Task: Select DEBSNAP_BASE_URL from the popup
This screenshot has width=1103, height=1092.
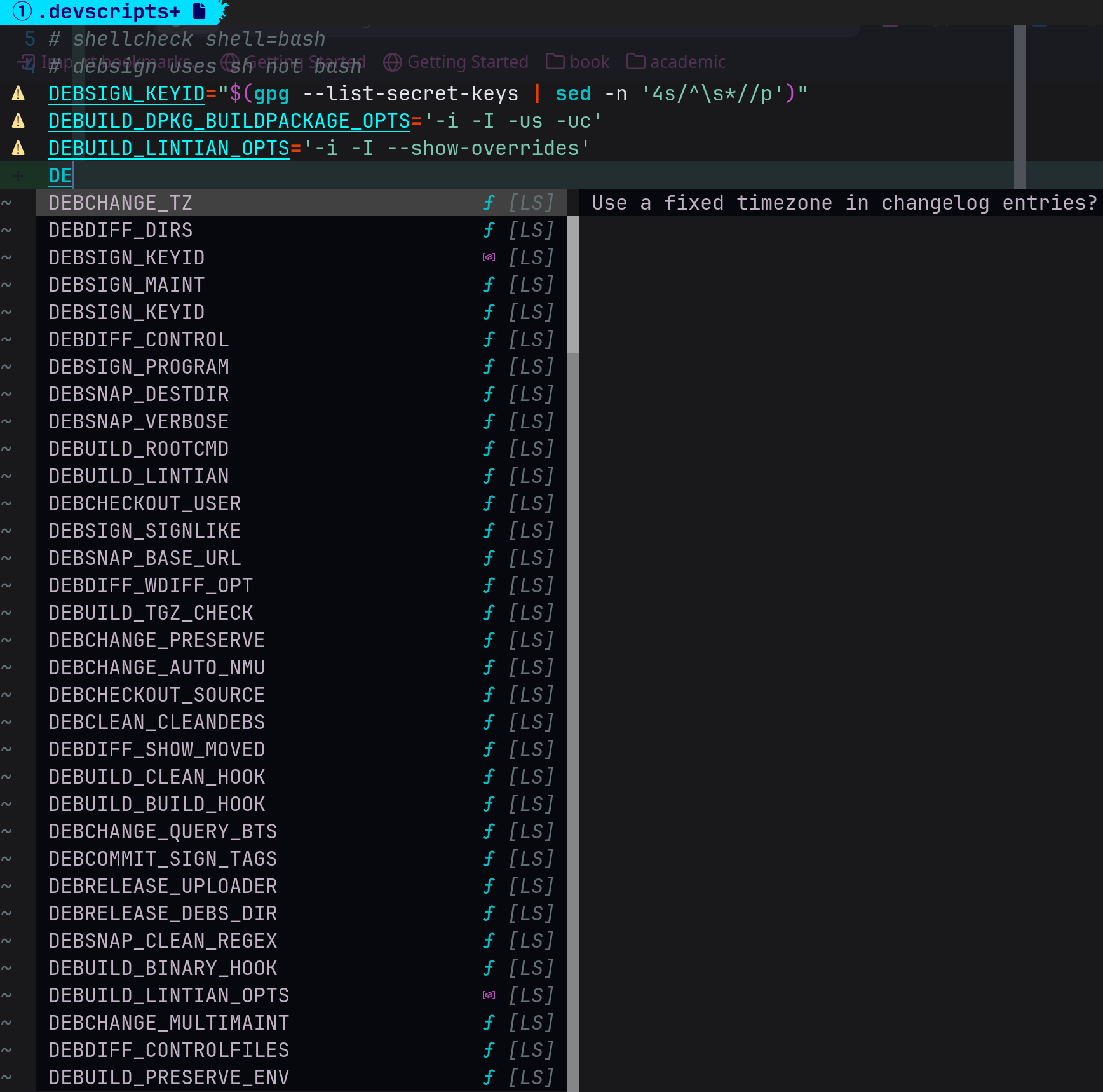Action: click(x=302, y=558)
